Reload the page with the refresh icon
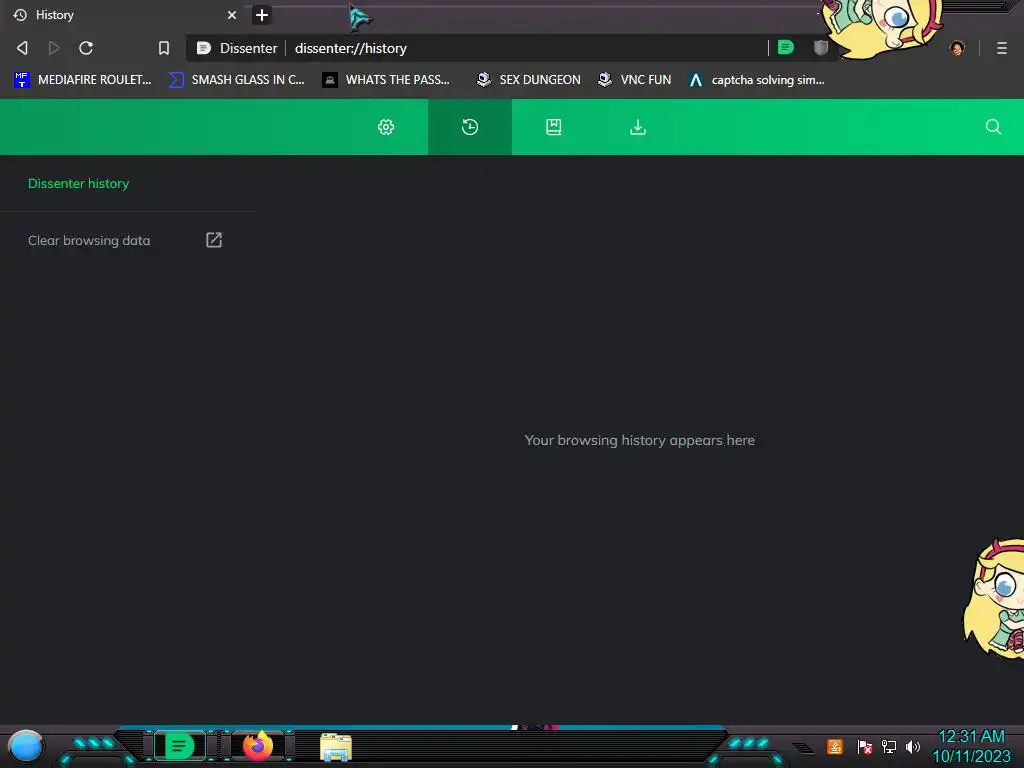Screen dimensions: 1024x768 [86, 48]
